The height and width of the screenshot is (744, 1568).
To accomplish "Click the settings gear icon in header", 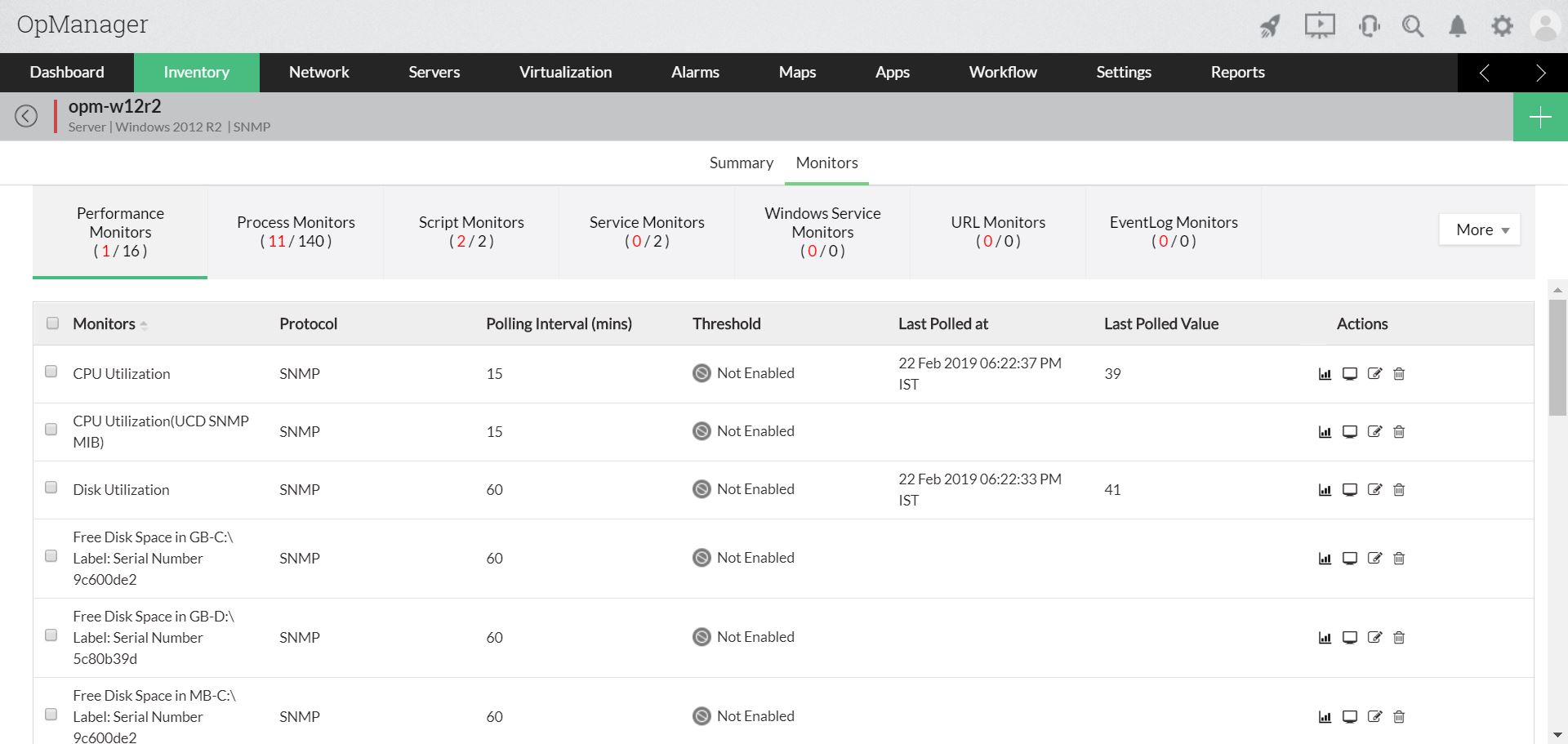I will tap(1502, 26).
